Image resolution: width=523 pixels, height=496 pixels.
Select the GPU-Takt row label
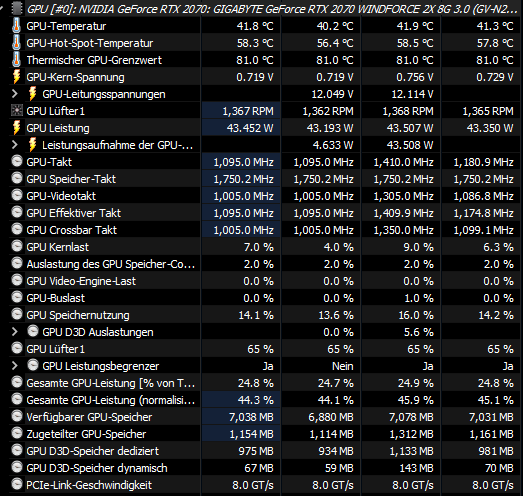tap(49, 162)
